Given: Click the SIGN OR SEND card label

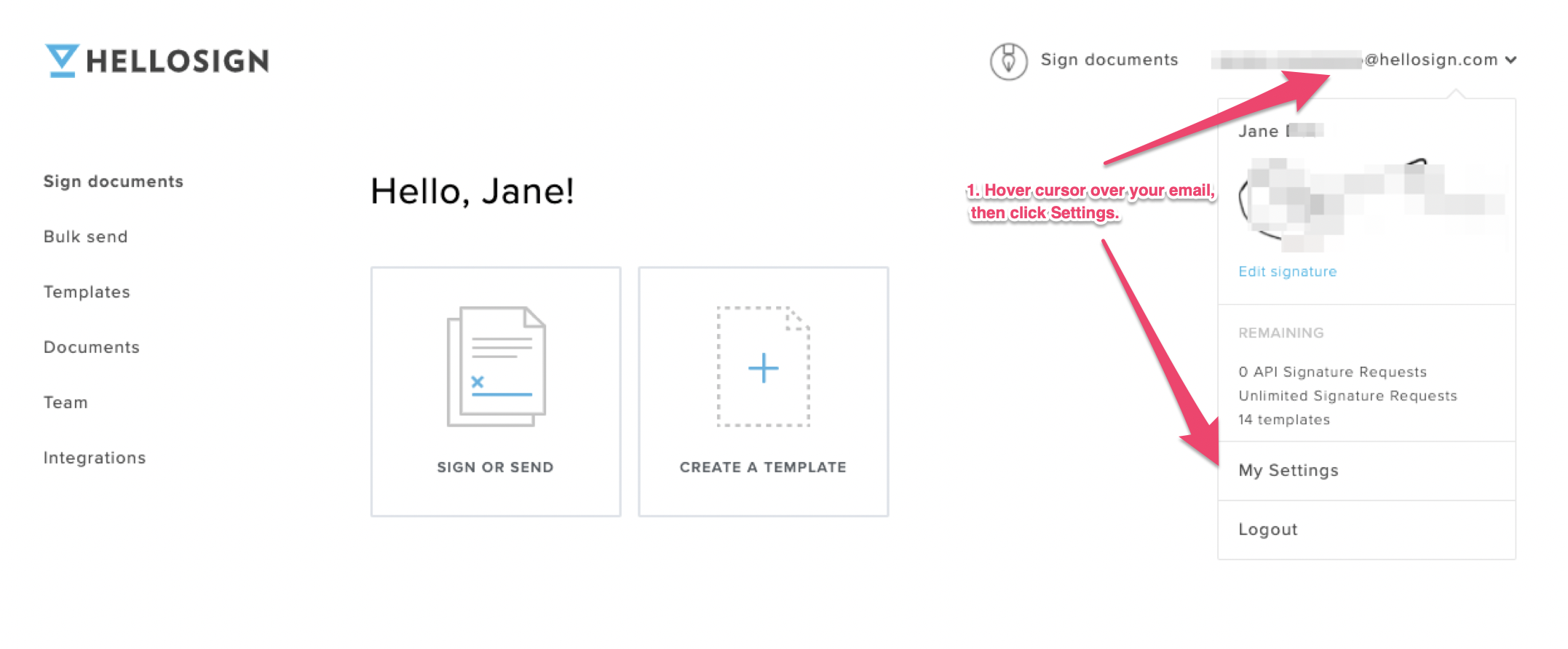Looking at the screenshot, I should 496,467.
